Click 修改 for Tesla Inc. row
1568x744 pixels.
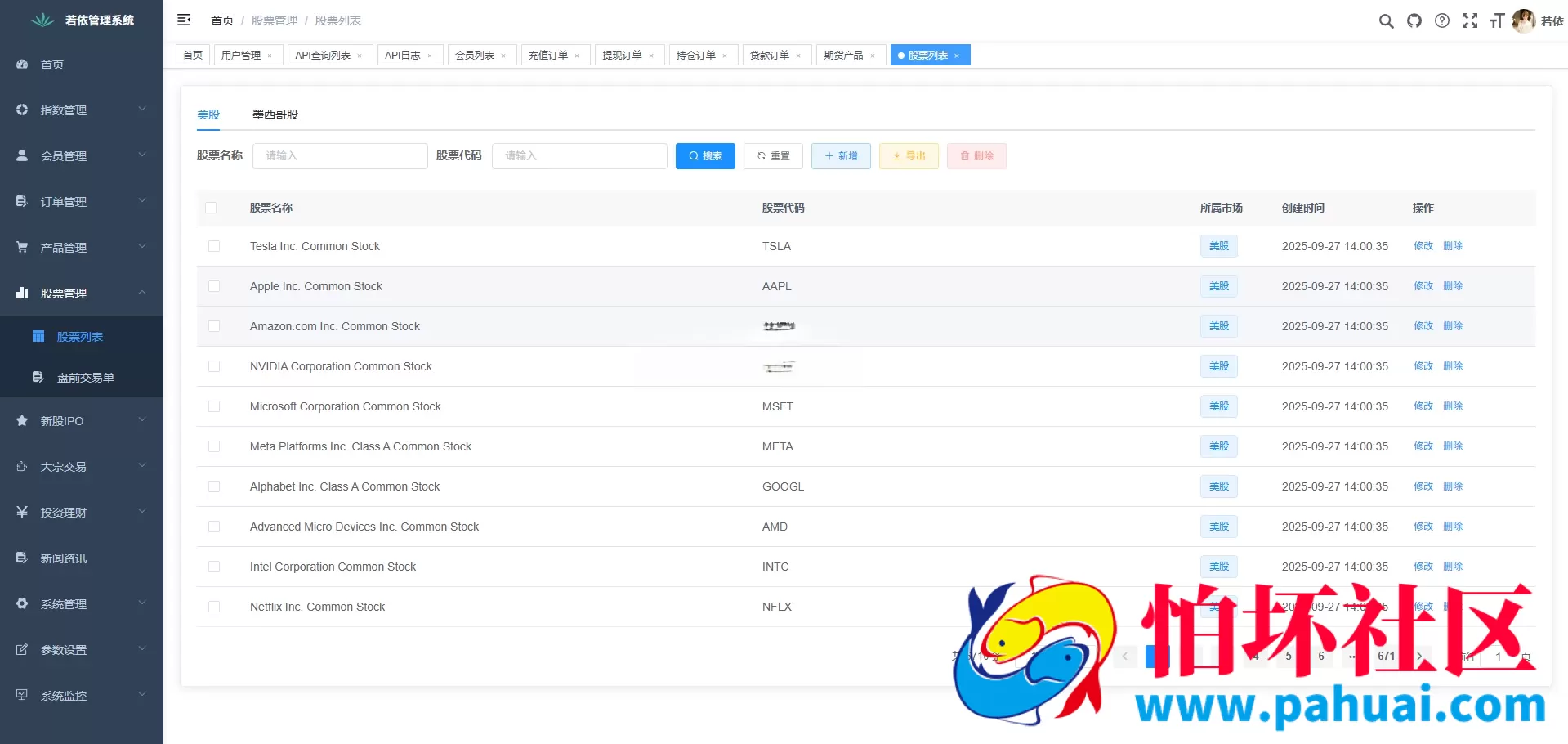point(1423,246)
